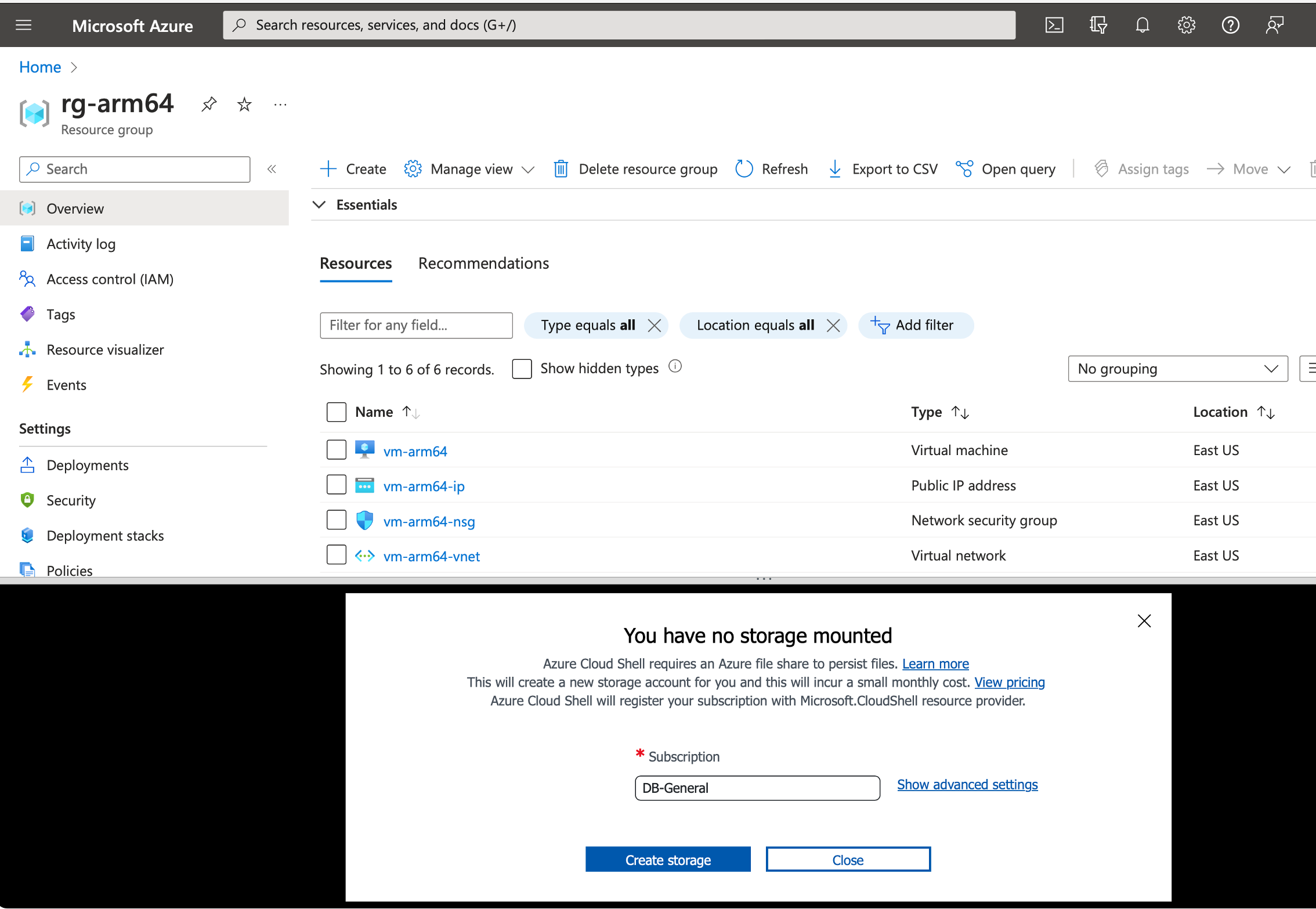The width and height of the screenshot is (1316, 909).
Task: Switch to the Recommendations tab
Action: [484, 263]
